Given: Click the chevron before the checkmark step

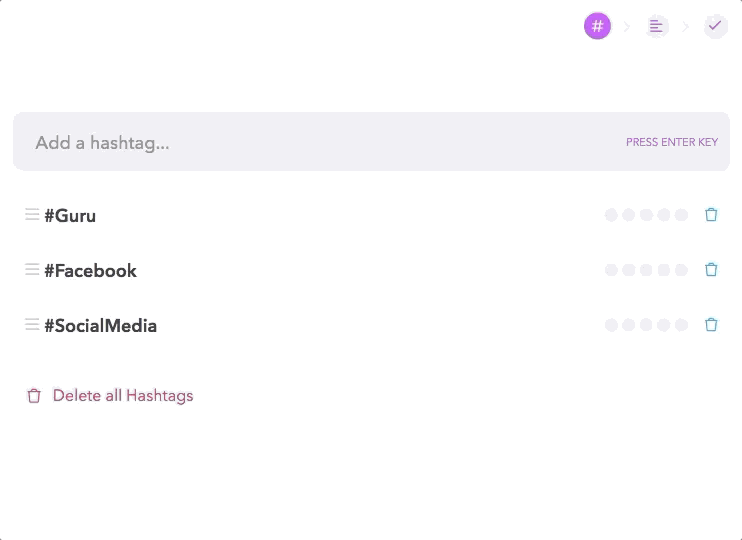Looking at the screenshot, I should pos(686,27).
